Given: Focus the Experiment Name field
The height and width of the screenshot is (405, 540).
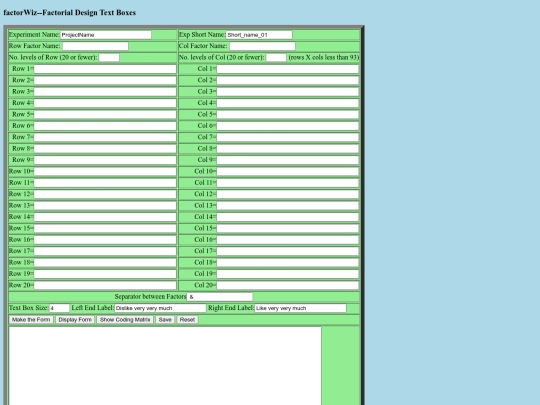Looking at the screenshot, I should point(106,35).
